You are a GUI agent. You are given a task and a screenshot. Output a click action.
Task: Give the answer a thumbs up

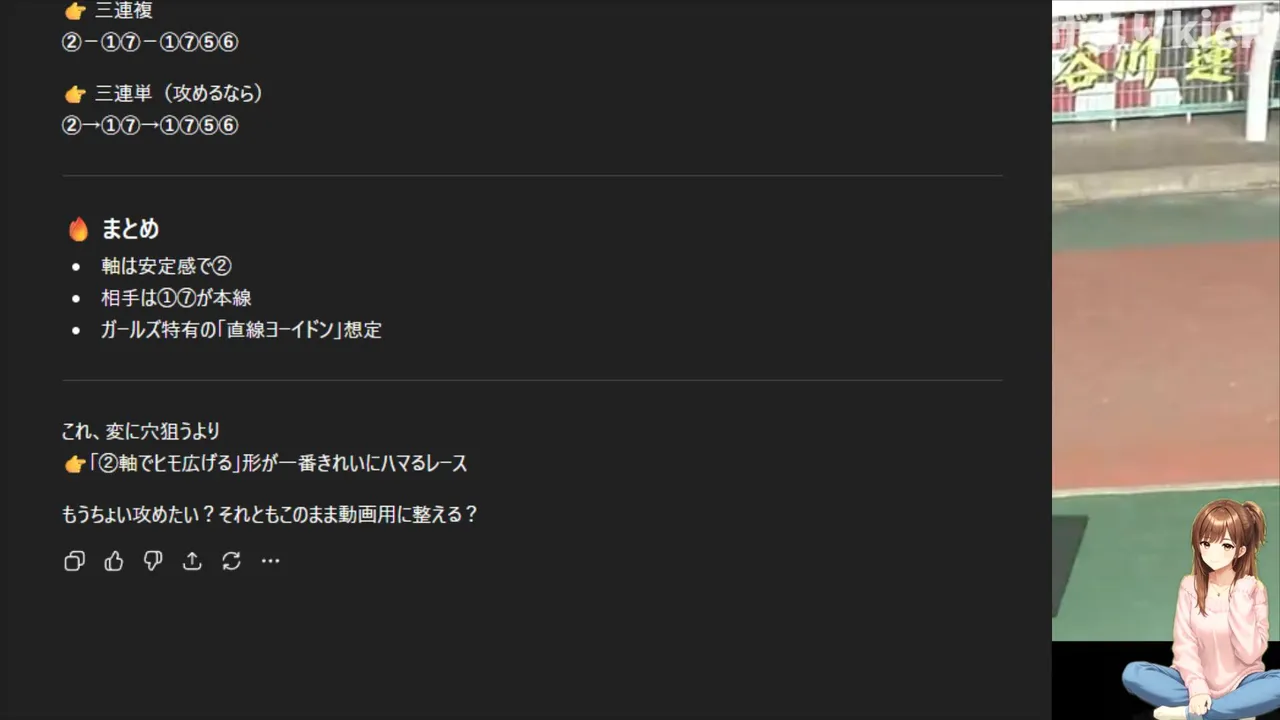[114, 561]
